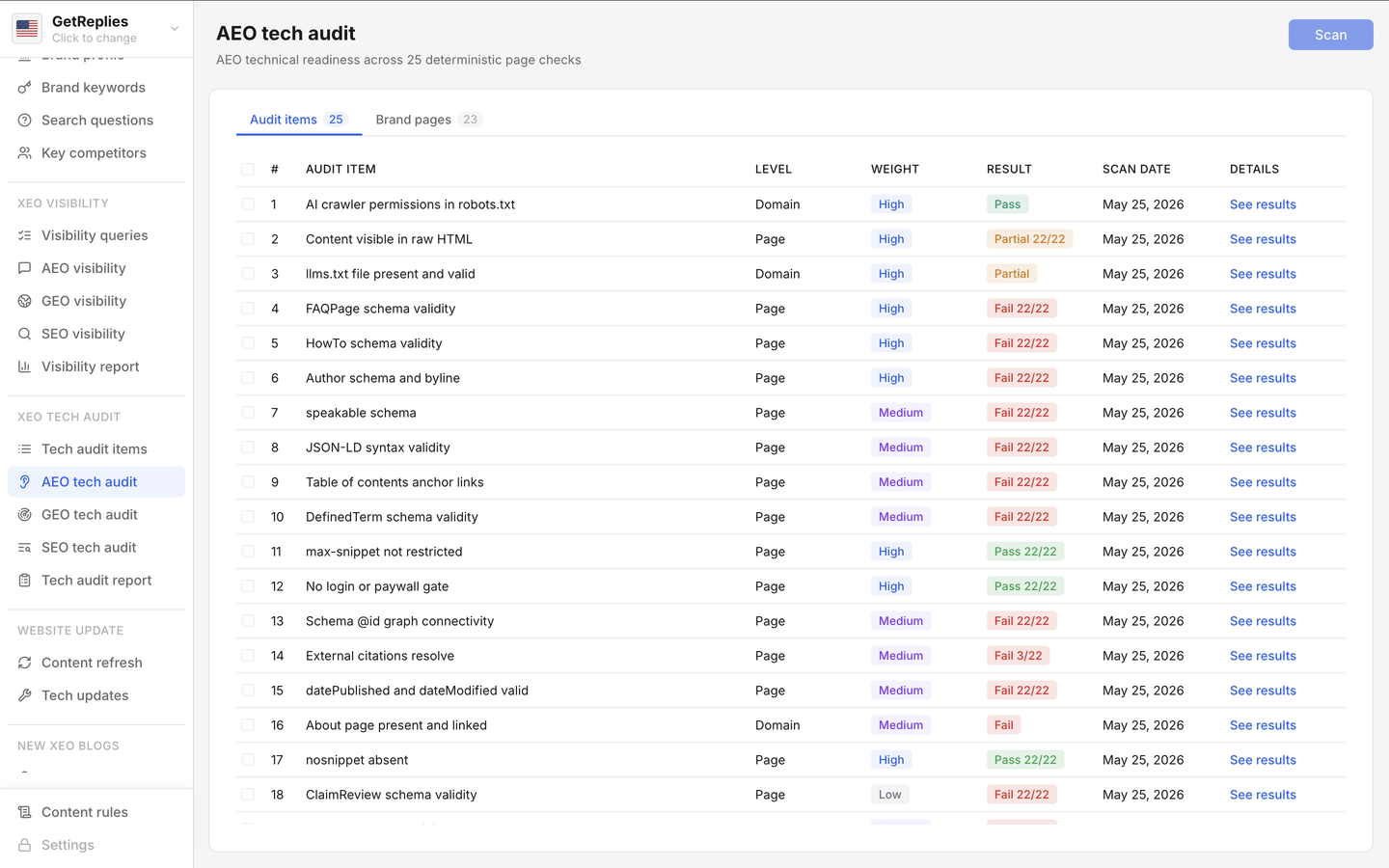Screen dimensions: 1389x868
Task: Open GEO tech audit page
Action: pyautogui.click(x=96, y=515)
